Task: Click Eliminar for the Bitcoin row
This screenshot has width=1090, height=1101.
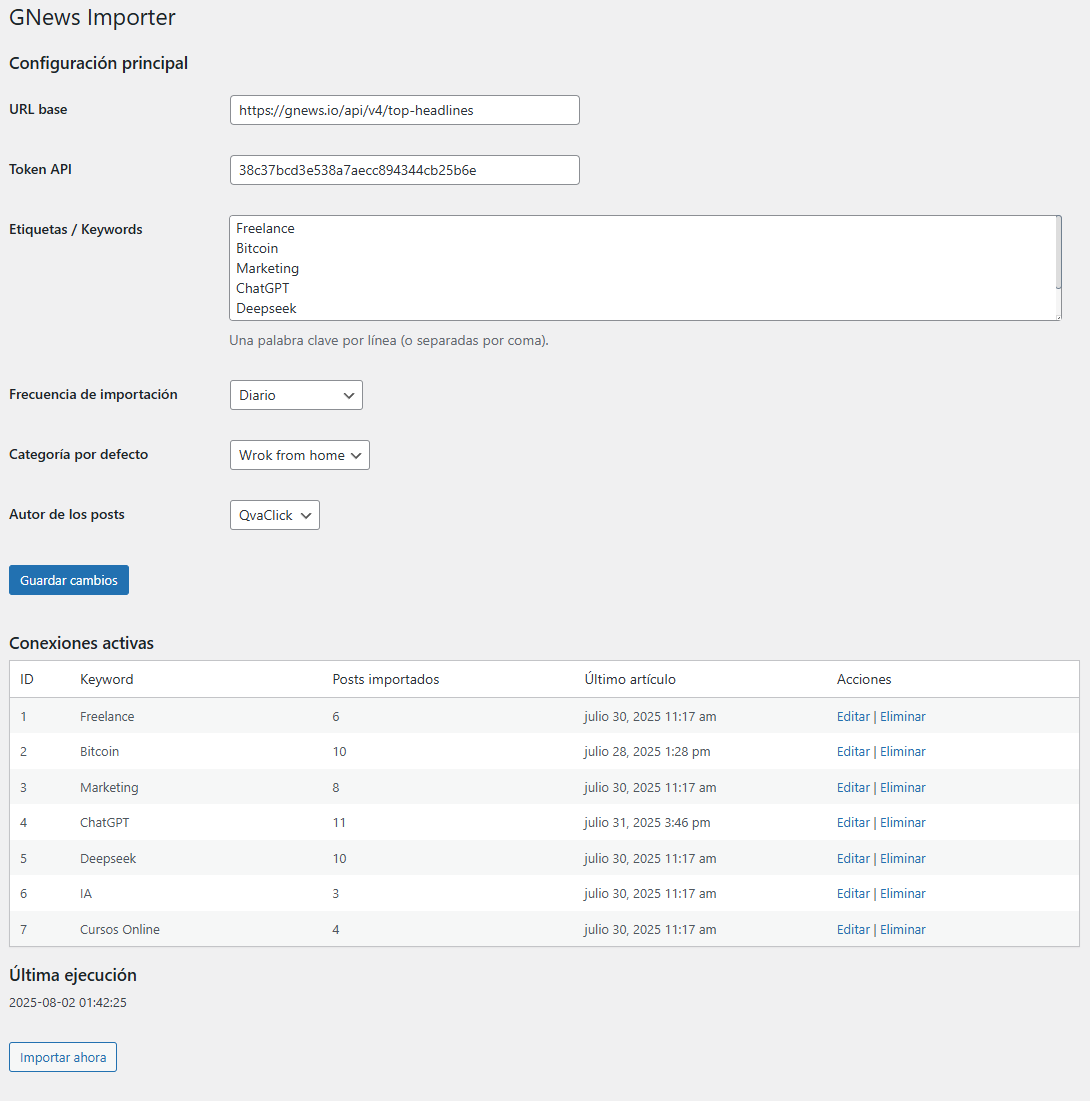Action: pos(902,751)
